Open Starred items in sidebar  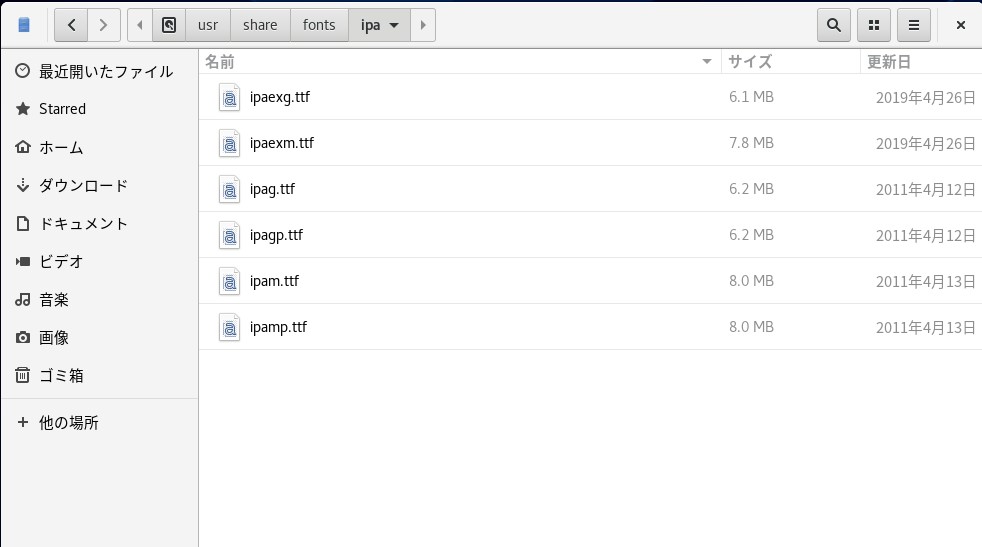point(62,109)
